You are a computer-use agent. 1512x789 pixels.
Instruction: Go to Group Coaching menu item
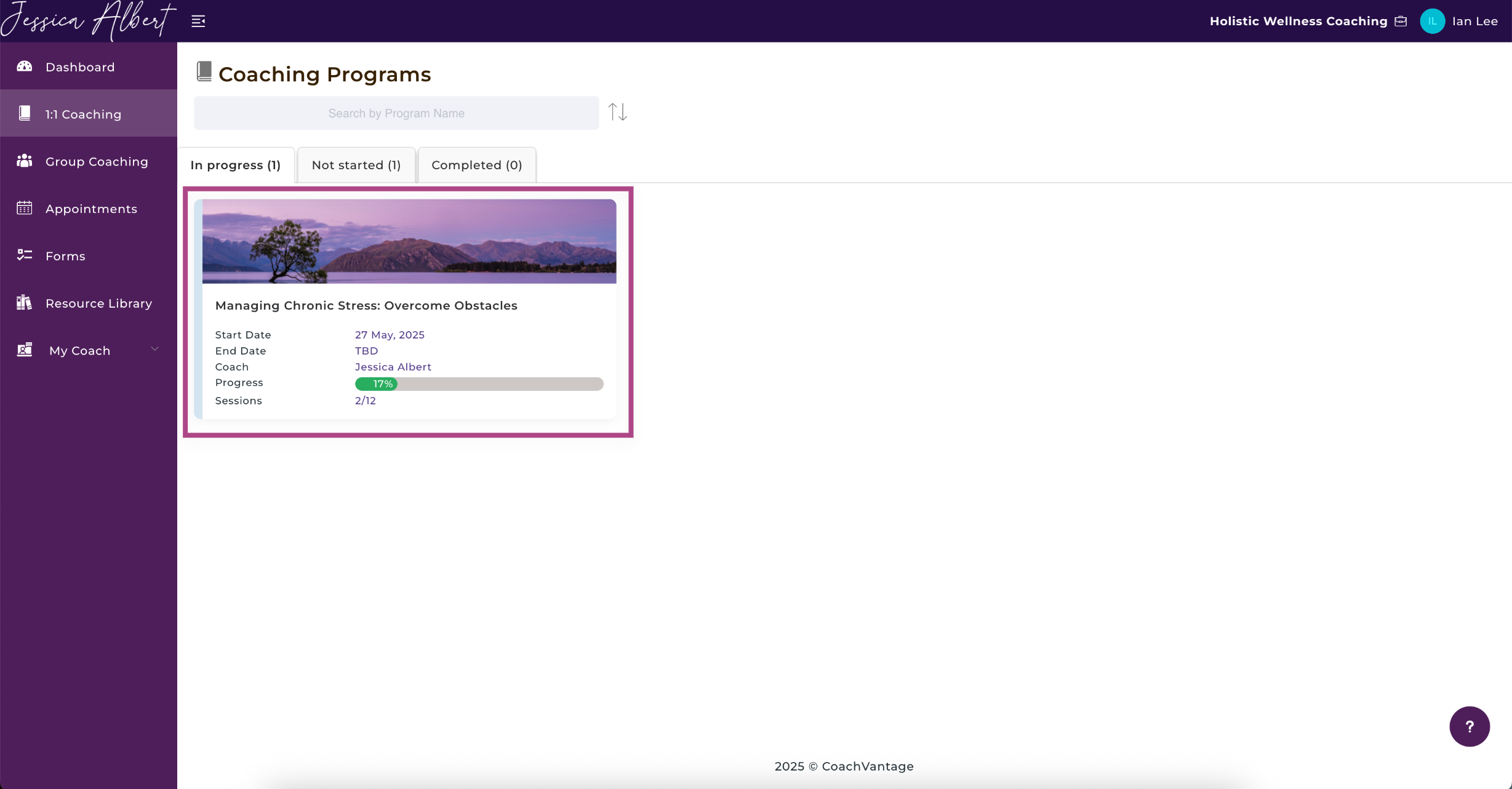tap(89, 161)
